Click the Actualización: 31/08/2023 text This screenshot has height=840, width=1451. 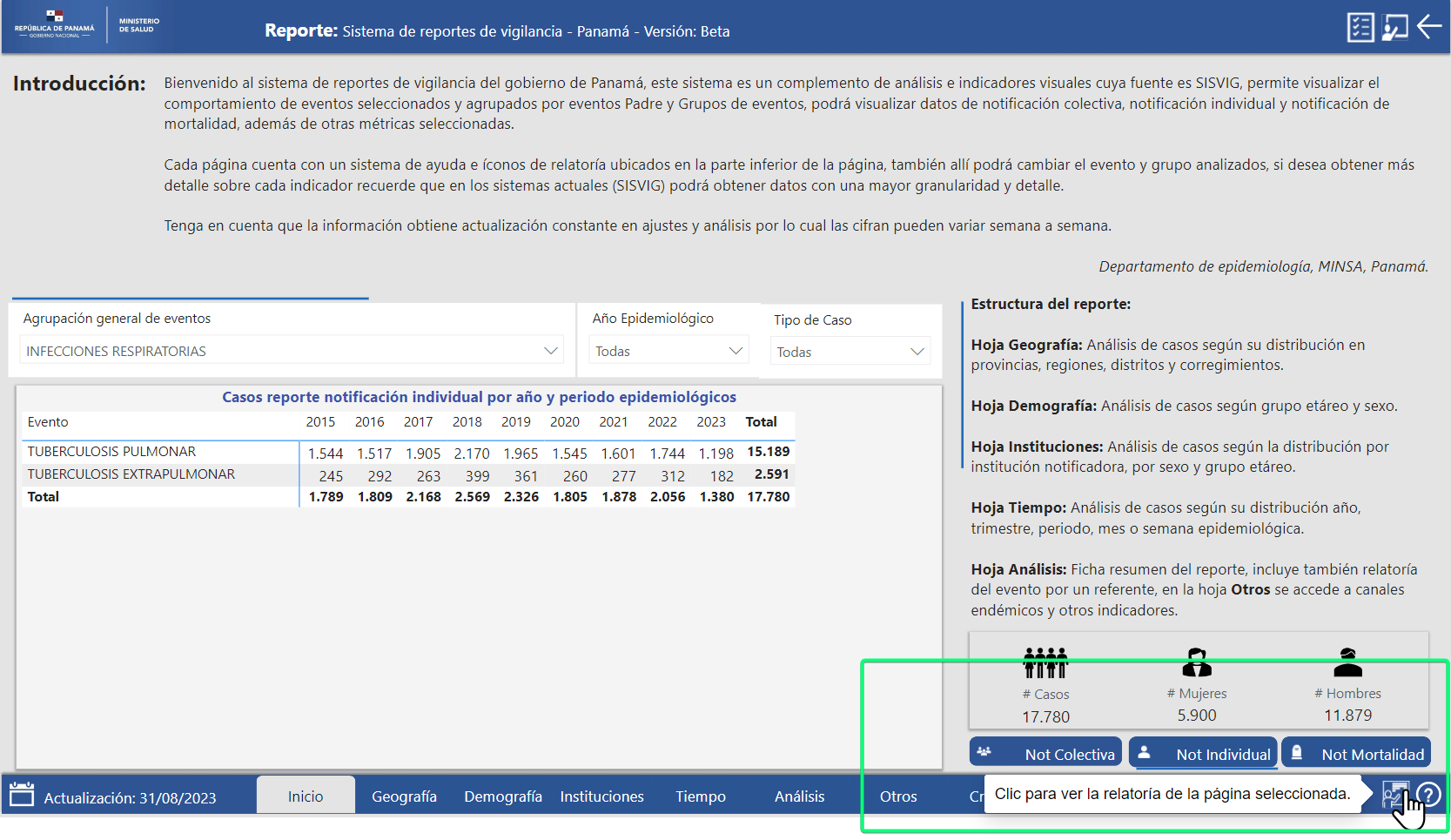tap(130, 797)
